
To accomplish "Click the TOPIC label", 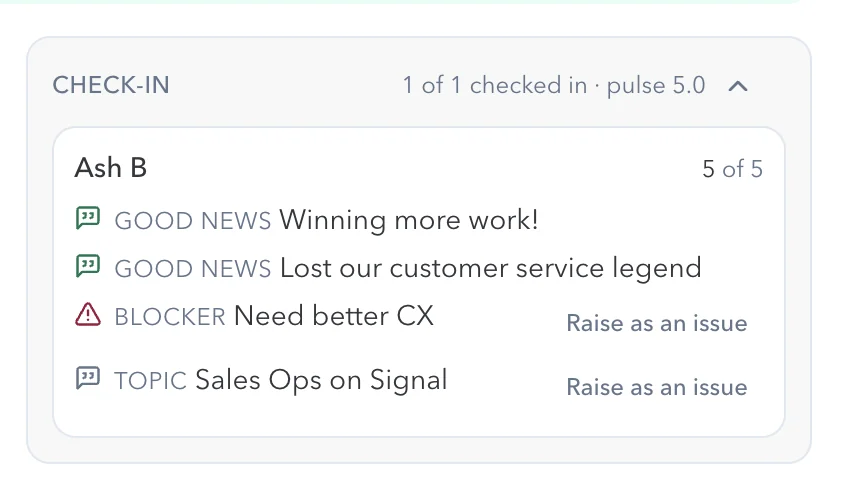I will (x=150, y=381).
